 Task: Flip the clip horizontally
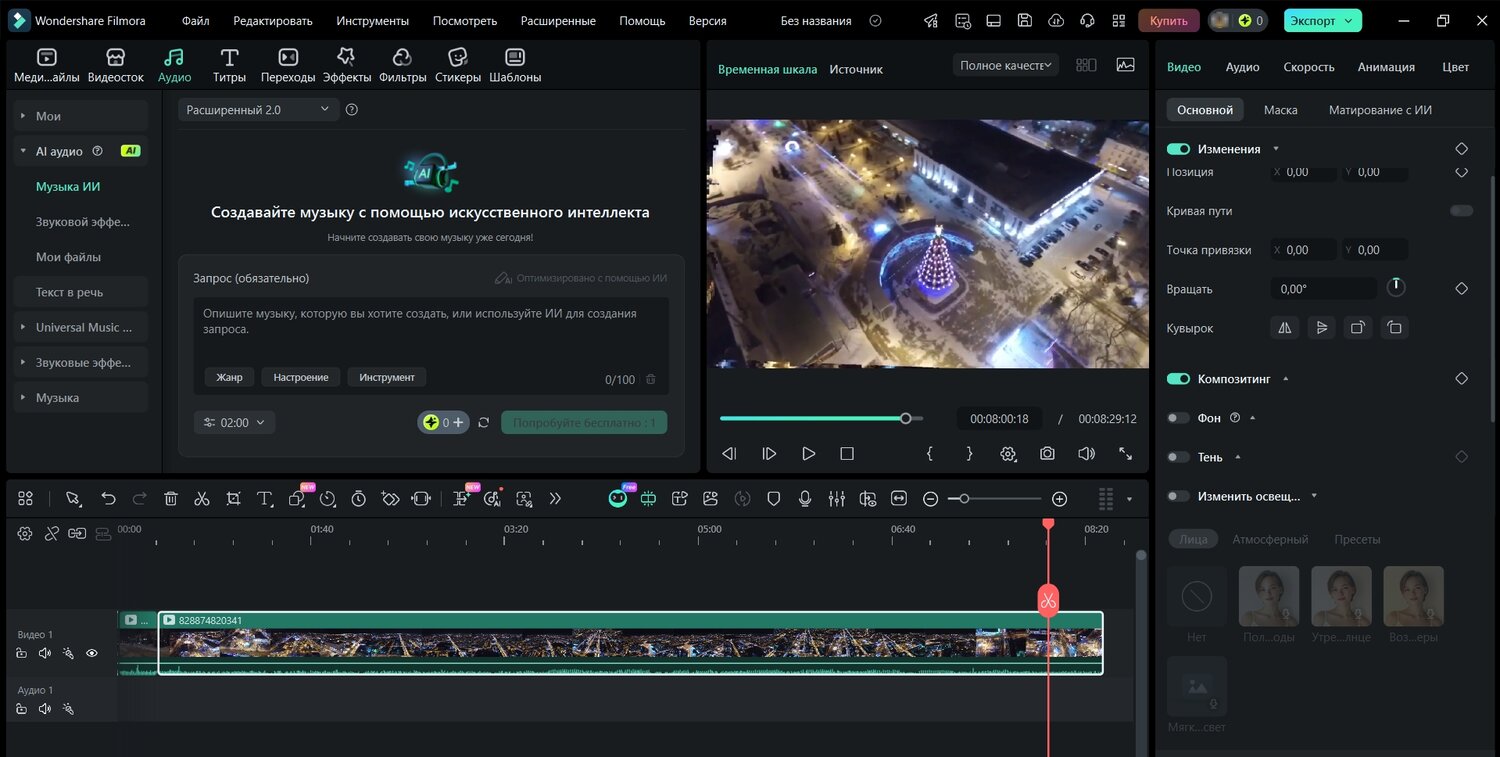coord(1285,327)
